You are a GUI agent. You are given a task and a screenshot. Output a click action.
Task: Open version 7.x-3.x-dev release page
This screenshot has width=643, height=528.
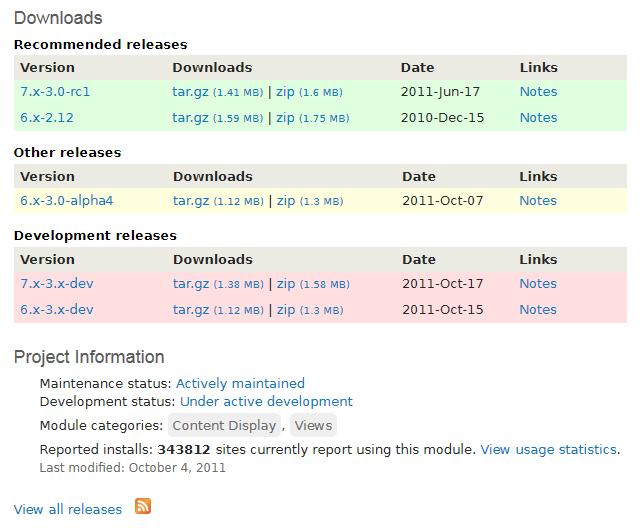(x=57, y=284)
